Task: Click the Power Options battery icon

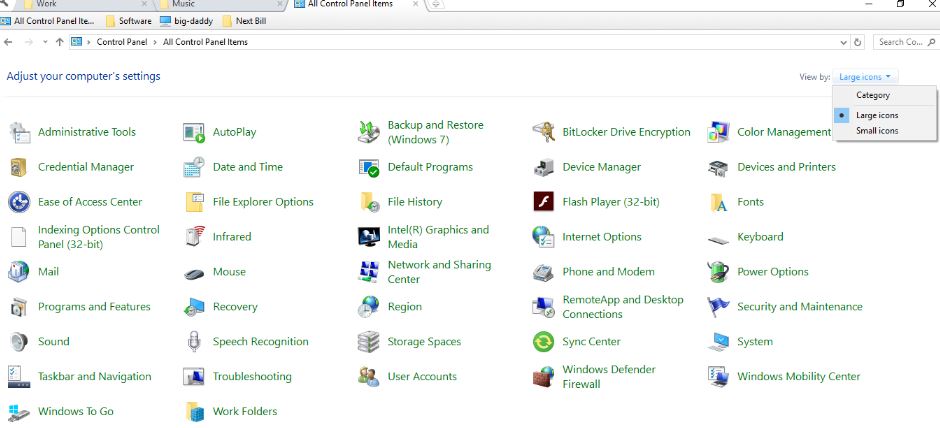Action: click(x=718, y=272)
